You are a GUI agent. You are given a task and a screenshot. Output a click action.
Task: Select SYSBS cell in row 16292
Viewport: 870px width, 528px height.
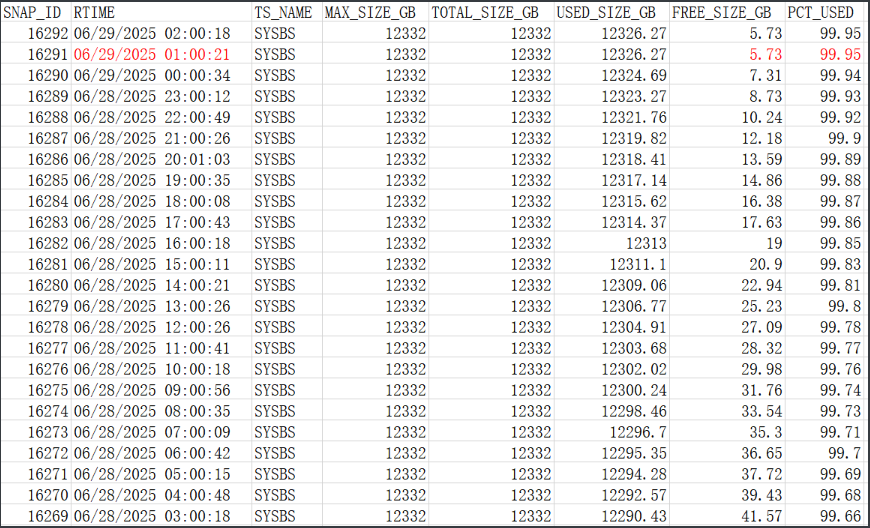(275, 33)
